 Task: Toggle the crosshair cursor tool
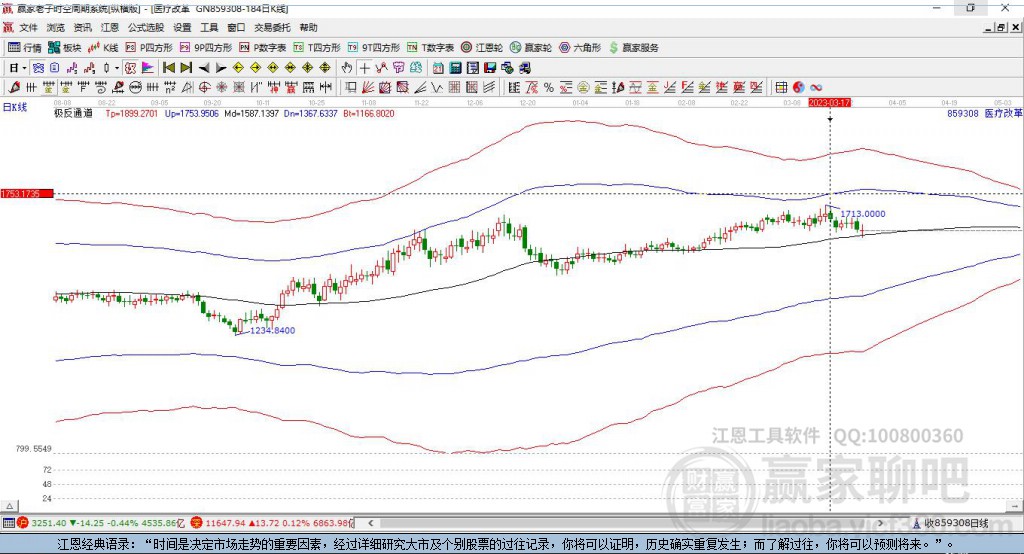tap(365, 68)
